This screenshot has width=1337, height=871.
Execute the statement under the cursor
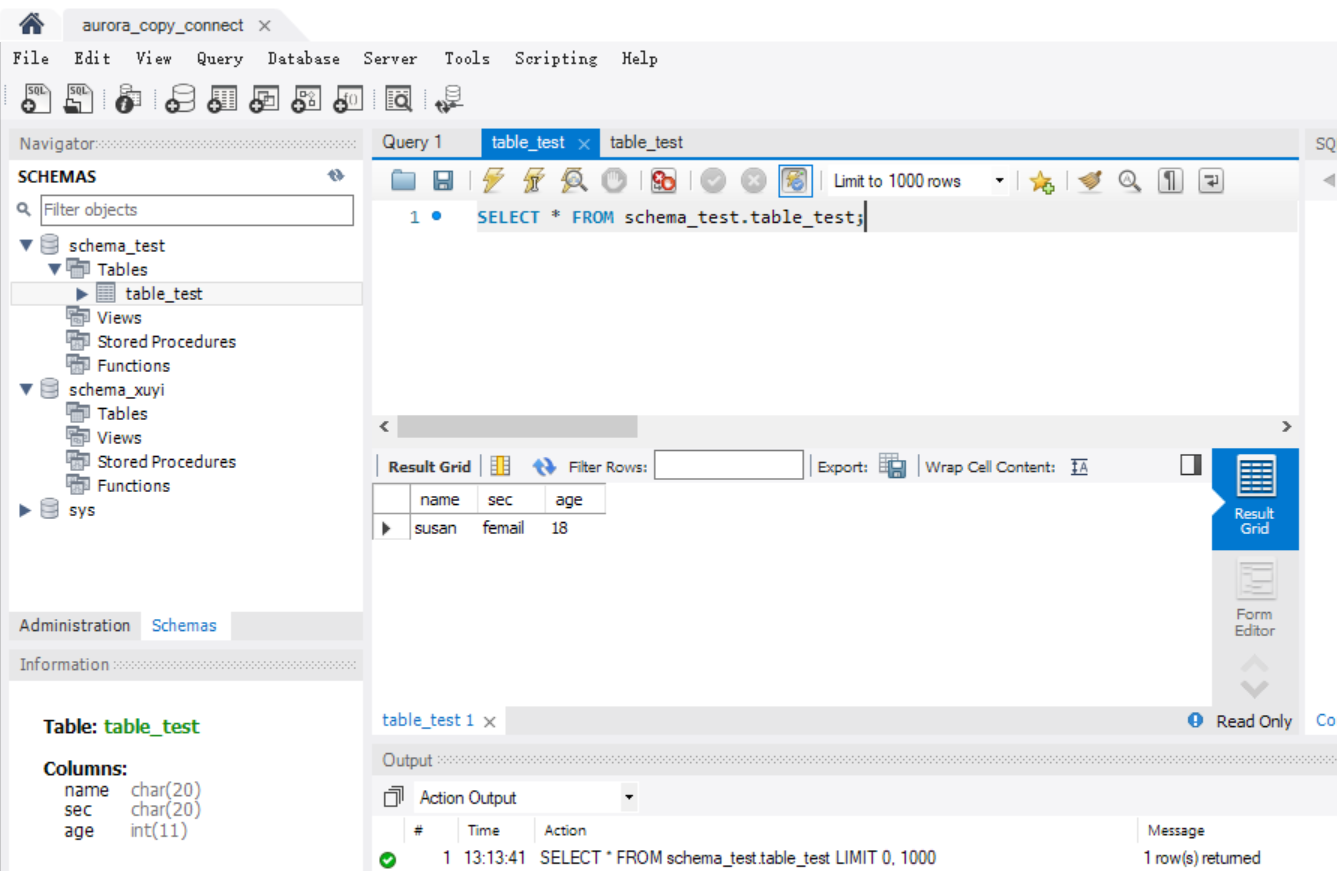click(533, 181)
